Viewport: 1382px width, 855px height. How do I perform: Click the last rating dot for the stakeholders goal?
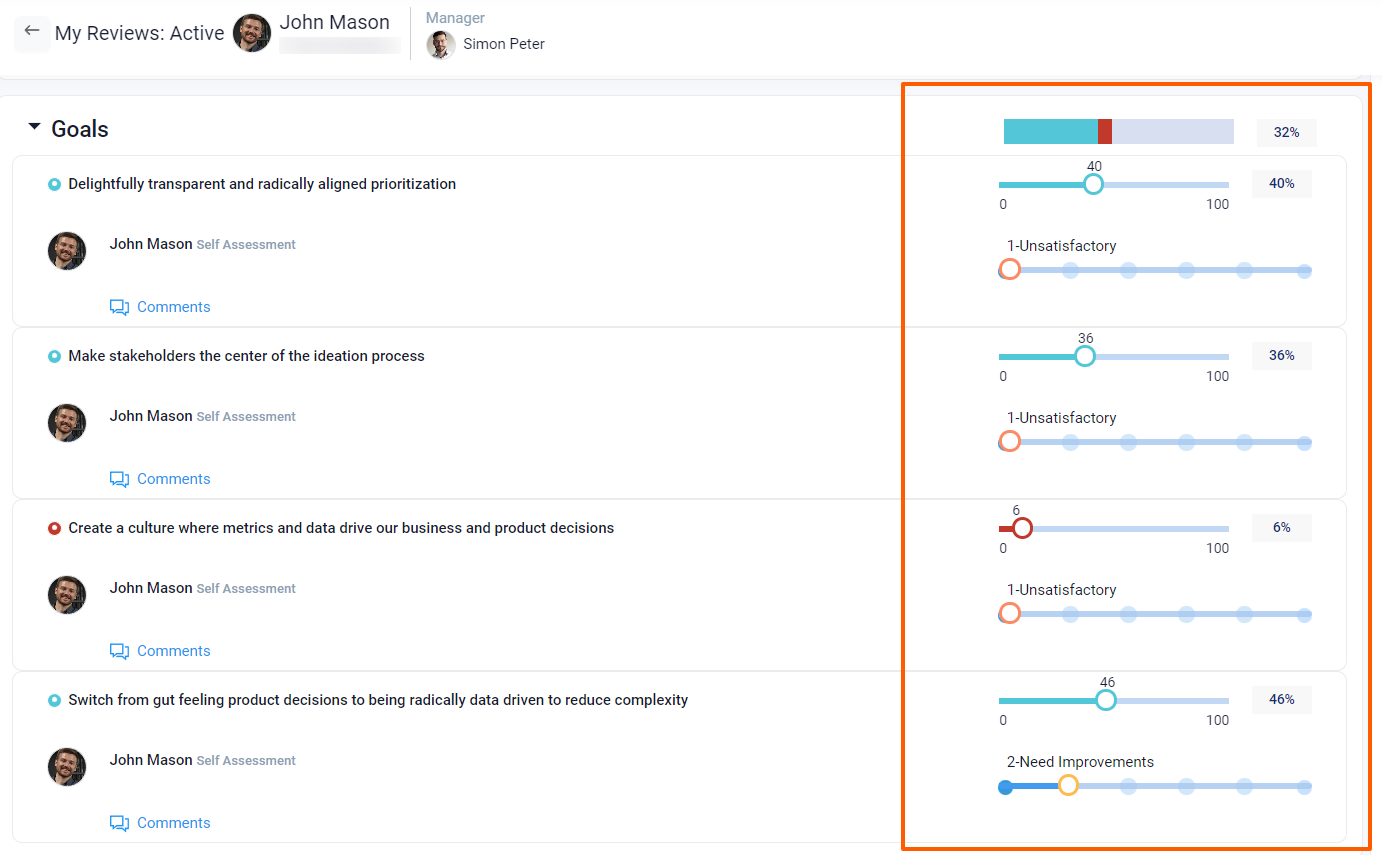point(1304,442)
